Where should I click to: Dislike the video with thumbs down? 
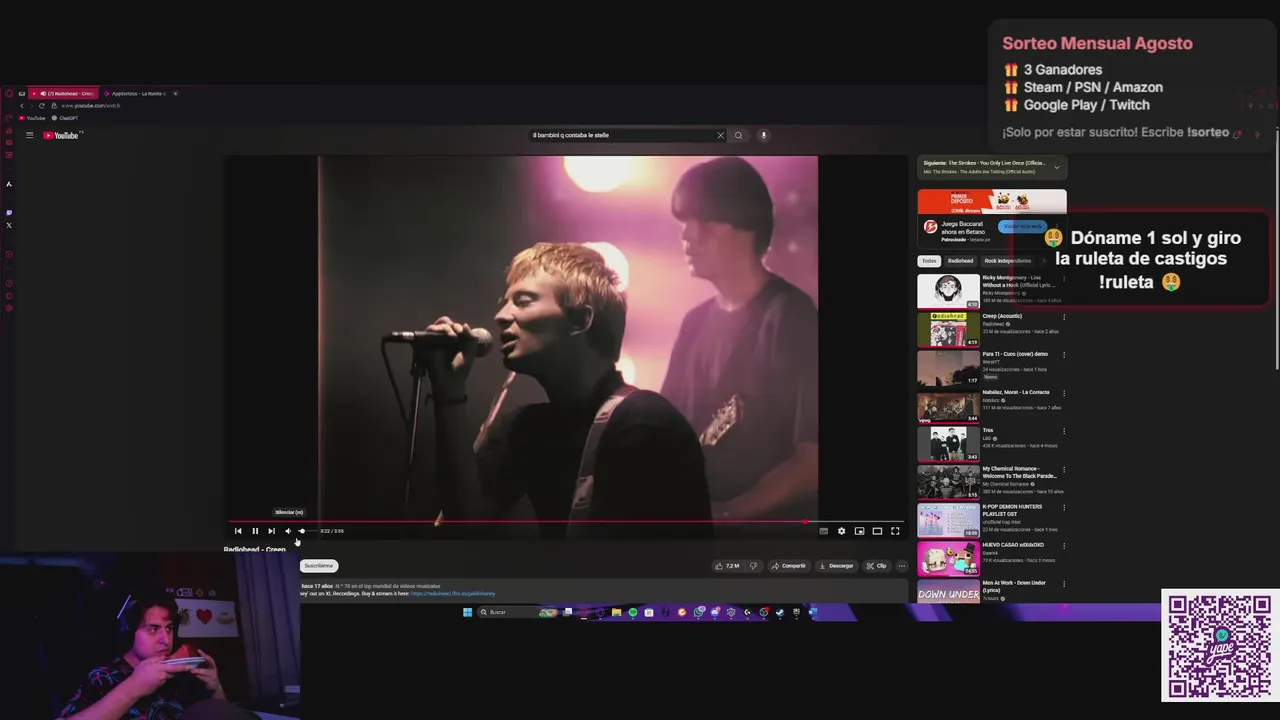pos(754,566)
